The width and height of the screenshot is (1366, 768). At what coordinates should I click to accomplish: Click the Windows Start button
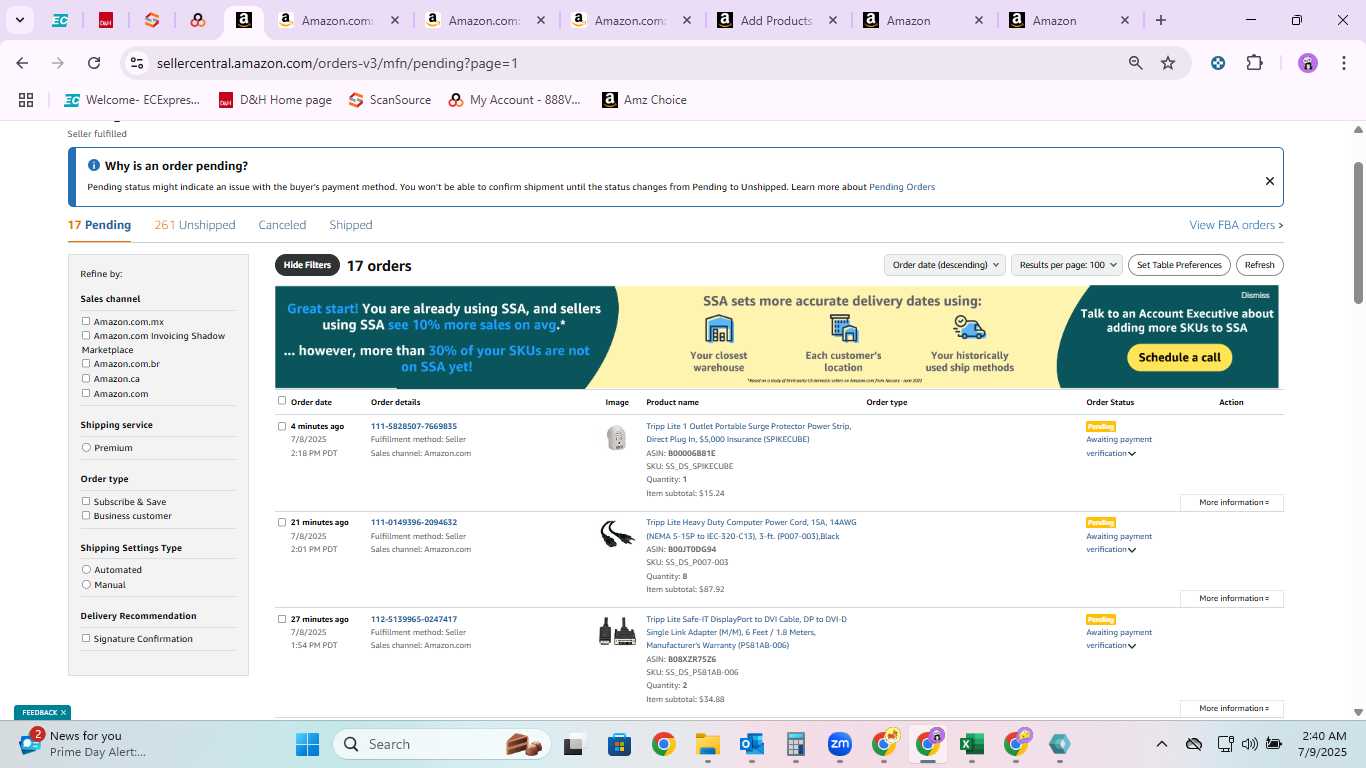point(307,744)
